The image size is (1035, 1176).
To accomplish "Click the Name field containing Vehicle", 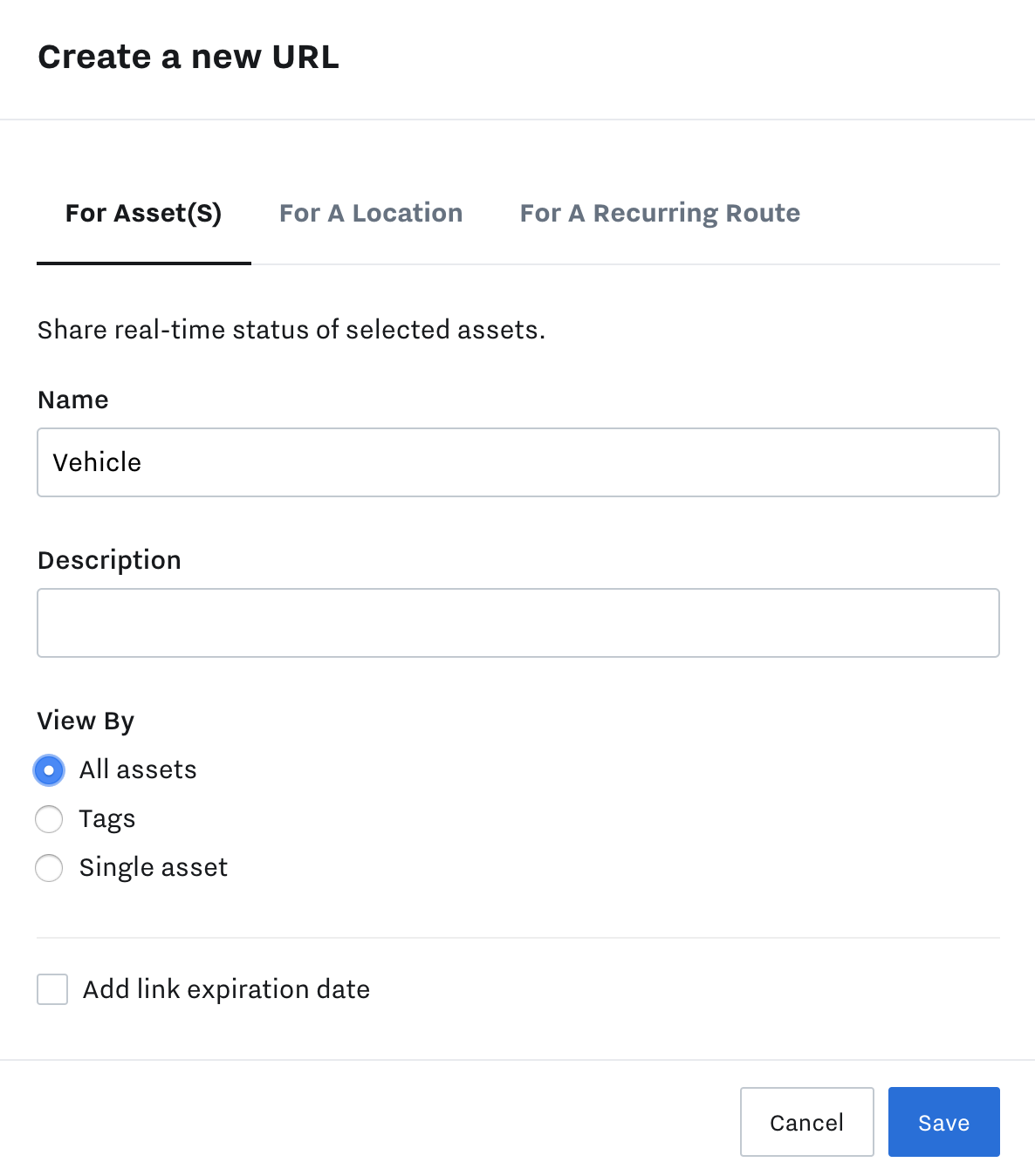I will [x=518, y=462].
